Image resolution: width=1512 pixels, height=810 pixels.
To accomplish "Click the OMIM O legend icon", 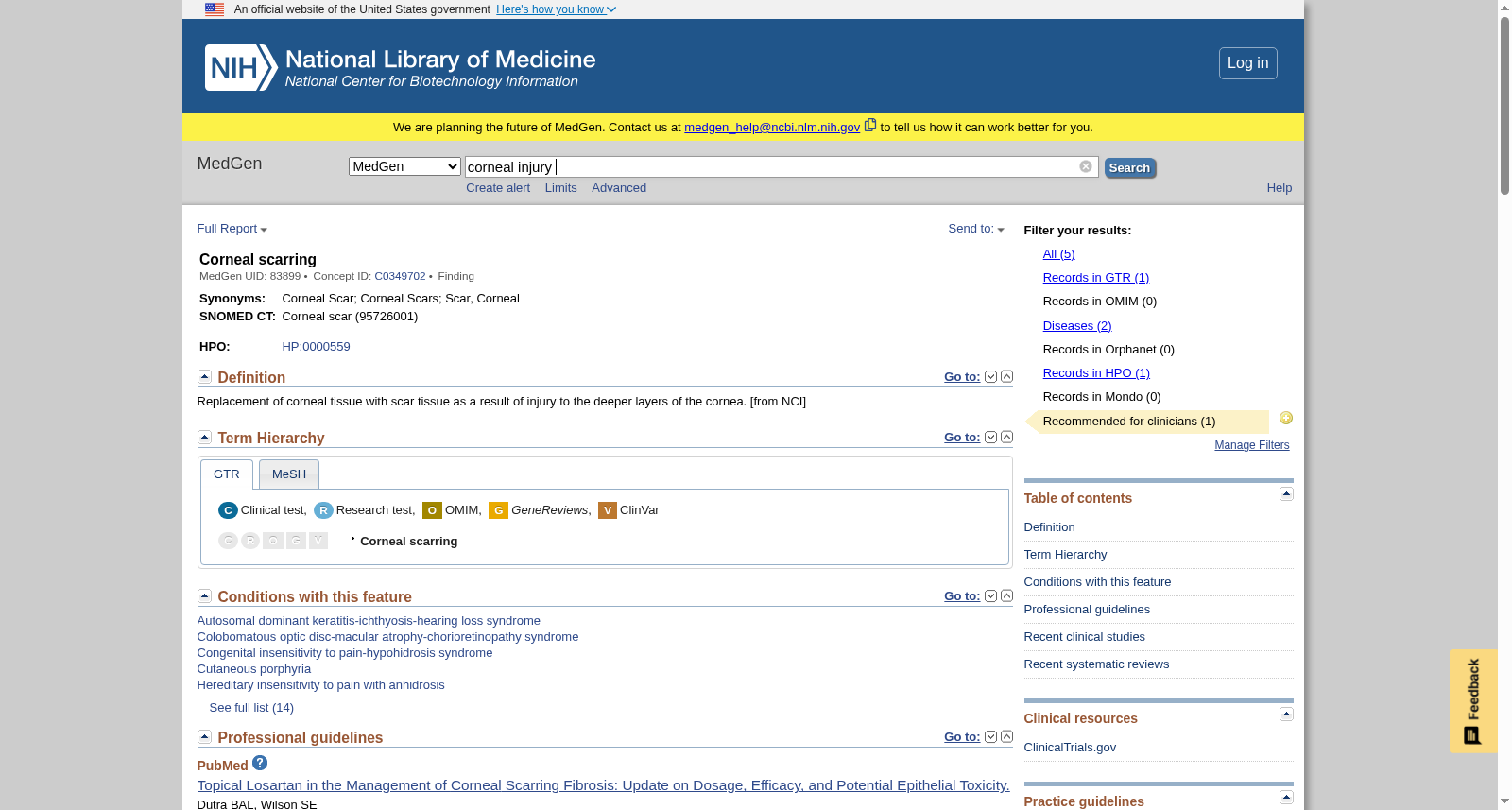I will (432, 510).
